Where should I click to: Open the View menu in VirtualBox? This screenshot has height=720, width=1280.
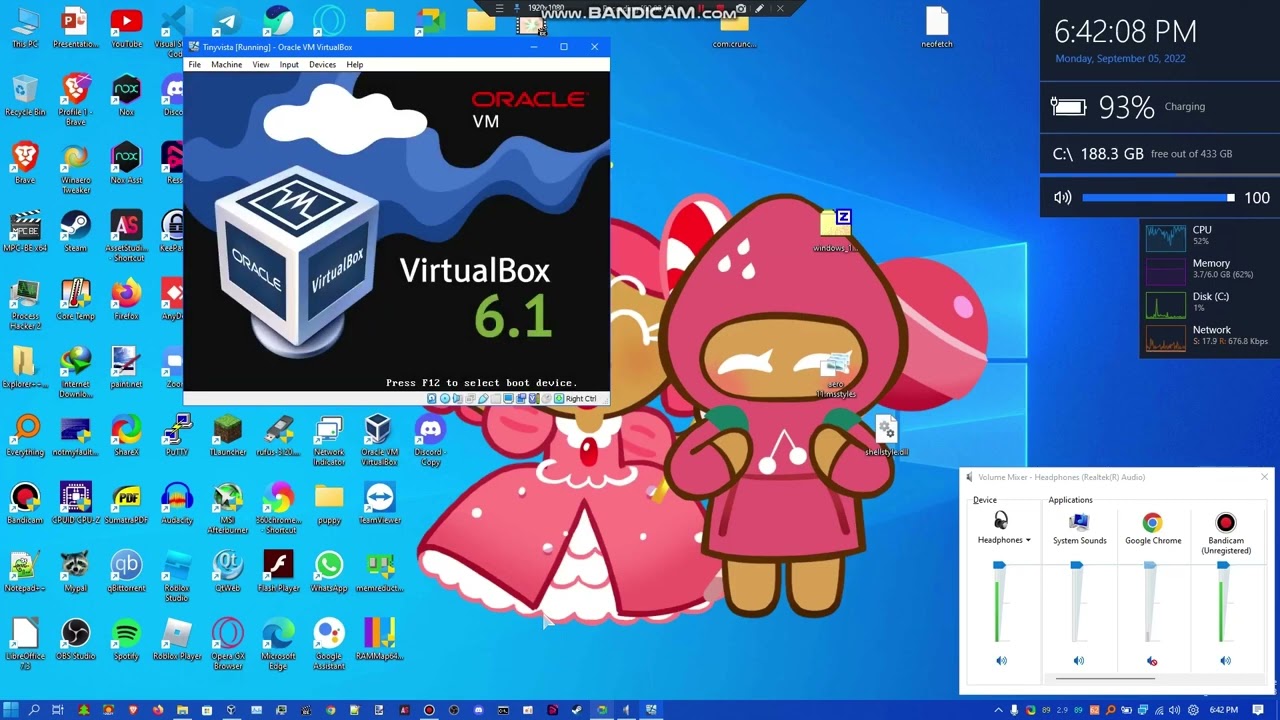pos(260,64)
